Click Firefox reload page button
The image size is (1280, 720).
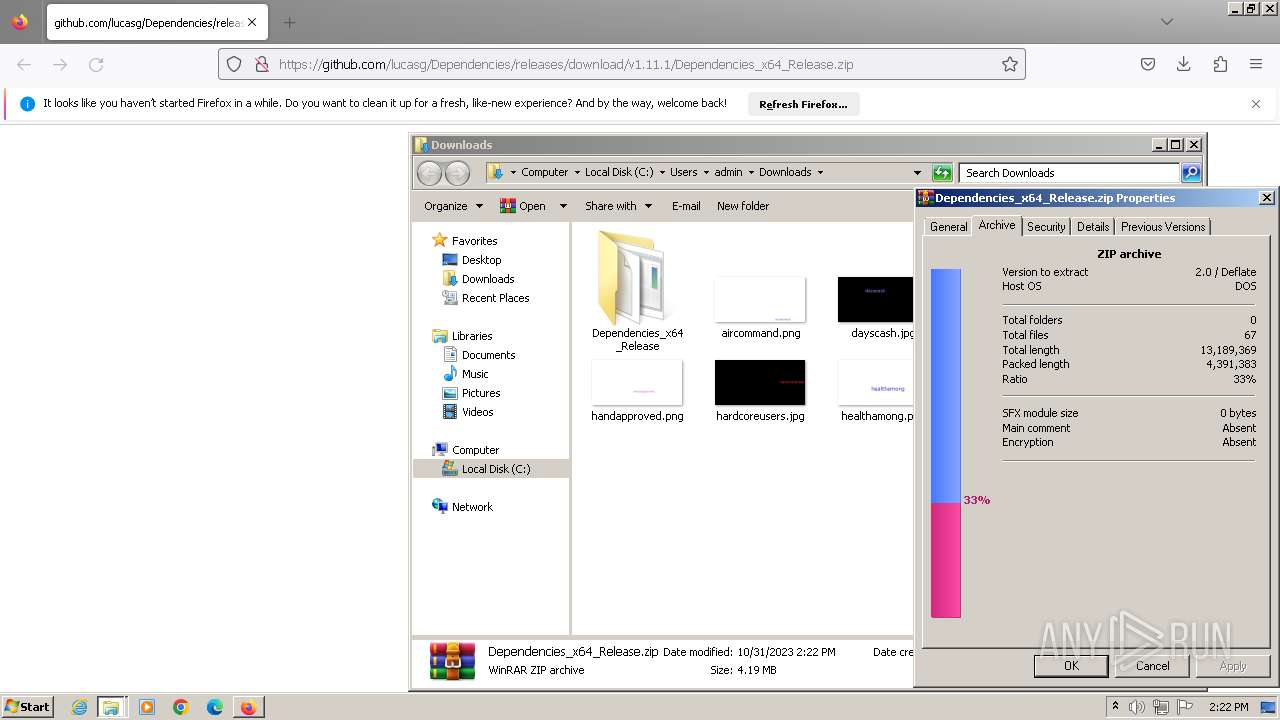point(96,64)
